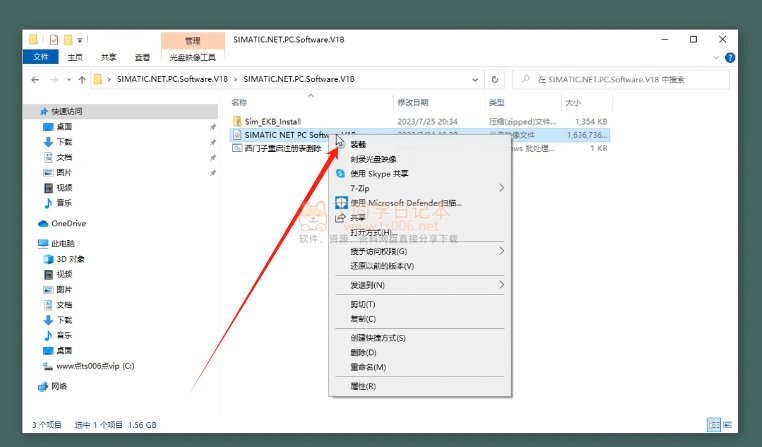Open the 文件 ribbon tab
762x447 pixels.
pos(41,57)
